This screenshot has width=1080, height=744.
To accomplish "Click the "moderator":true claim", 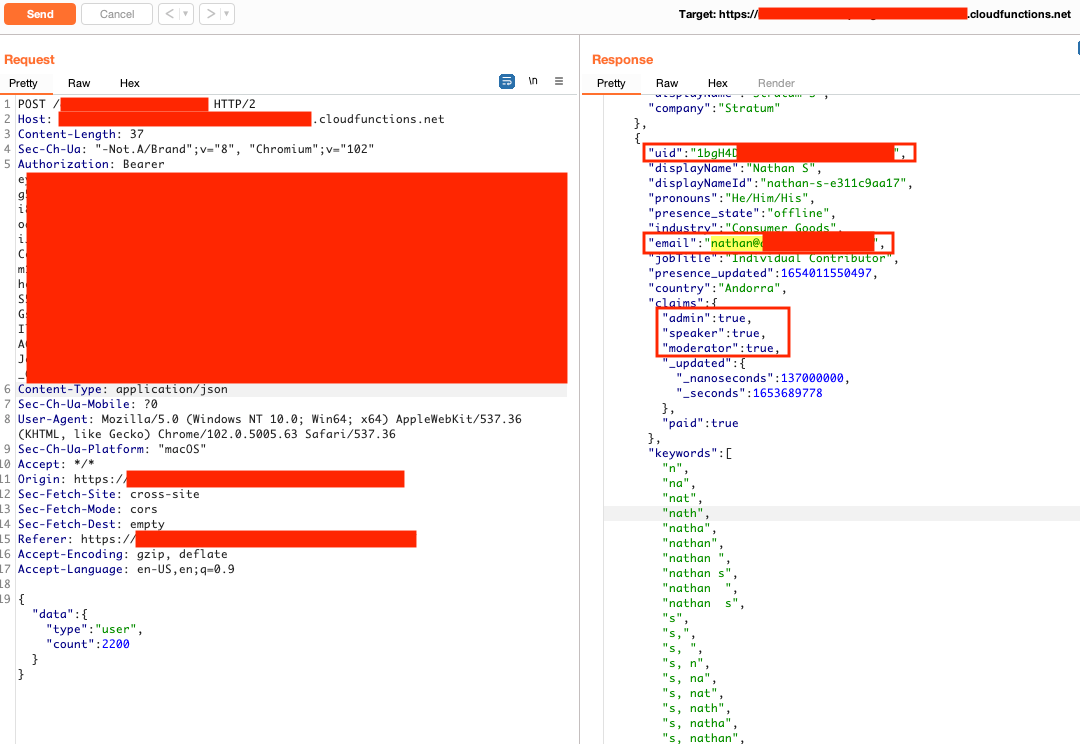I will click(x=720, y=349).
